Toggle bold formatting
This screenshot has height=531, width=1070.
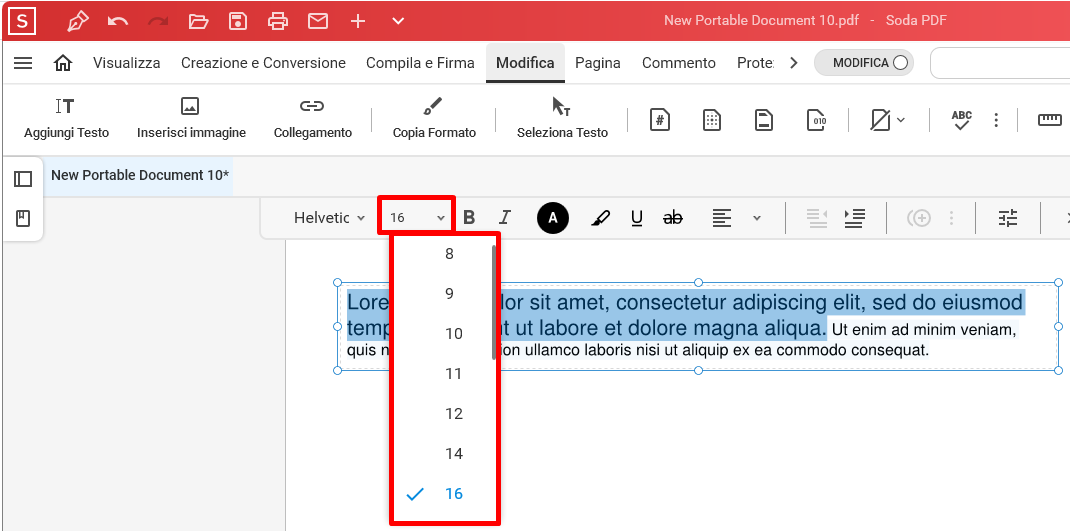coord(469,218)
